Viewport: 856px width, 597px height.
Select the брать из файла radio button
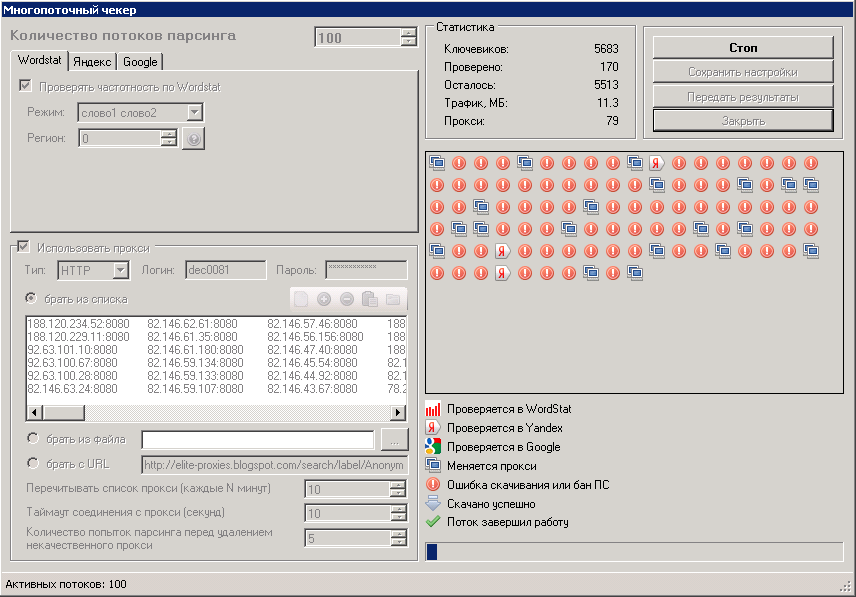click(33, 438)
